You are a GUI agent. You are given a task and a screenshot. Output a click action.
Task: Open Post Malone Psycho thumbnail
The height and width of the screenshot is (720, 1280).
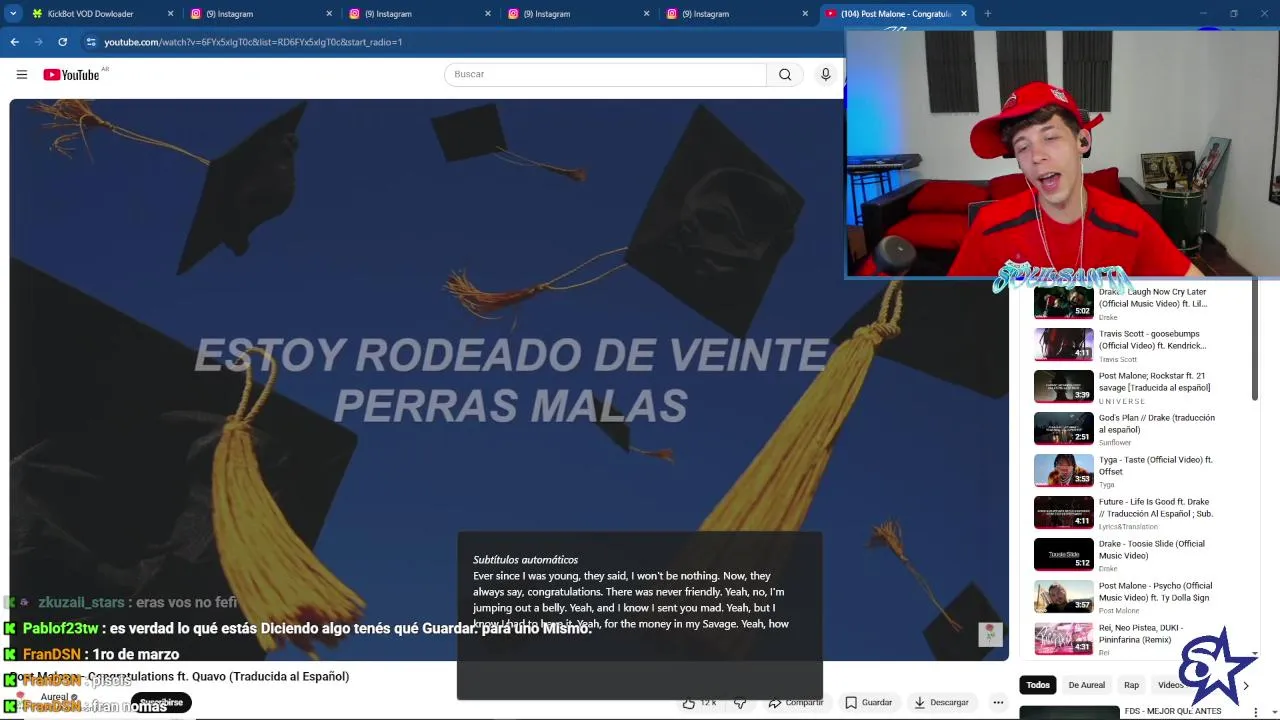1063,596
